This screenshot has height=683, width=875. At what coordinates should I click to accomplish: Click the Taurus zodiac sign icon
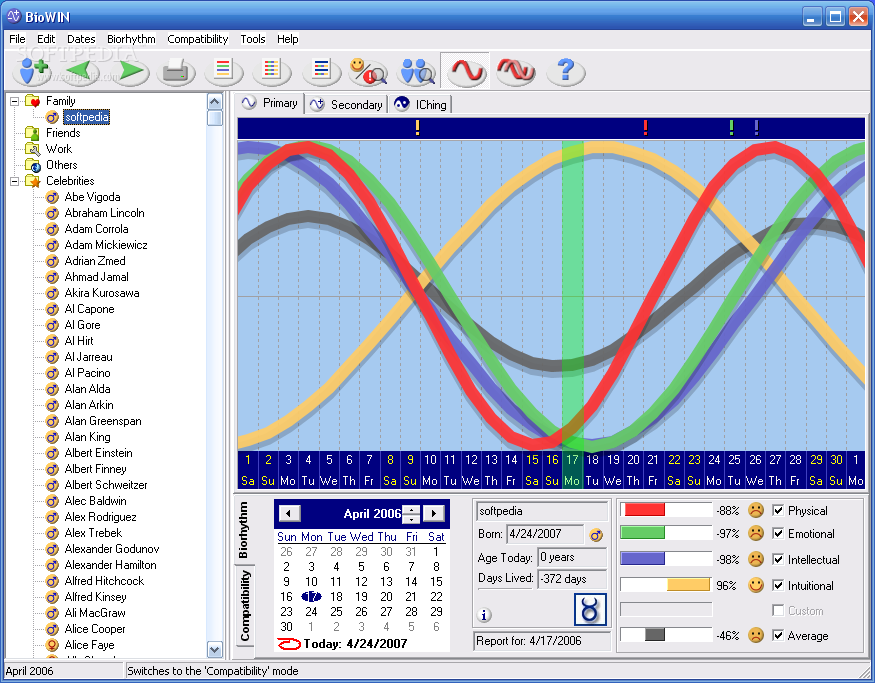point(590,609)
